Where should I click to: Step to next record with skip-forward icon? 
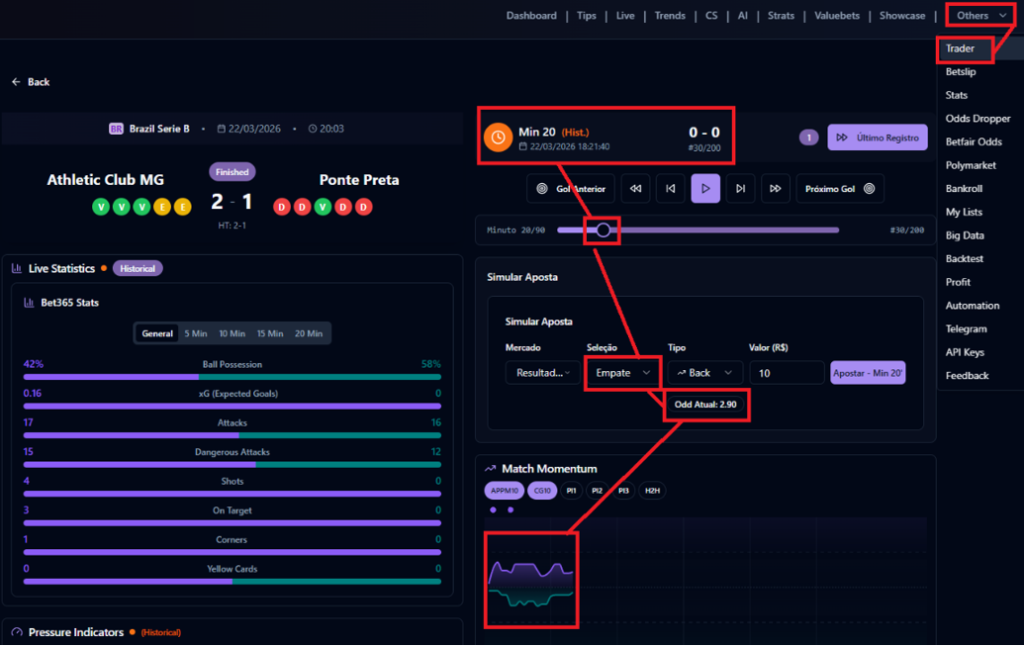tap(740, 188)
